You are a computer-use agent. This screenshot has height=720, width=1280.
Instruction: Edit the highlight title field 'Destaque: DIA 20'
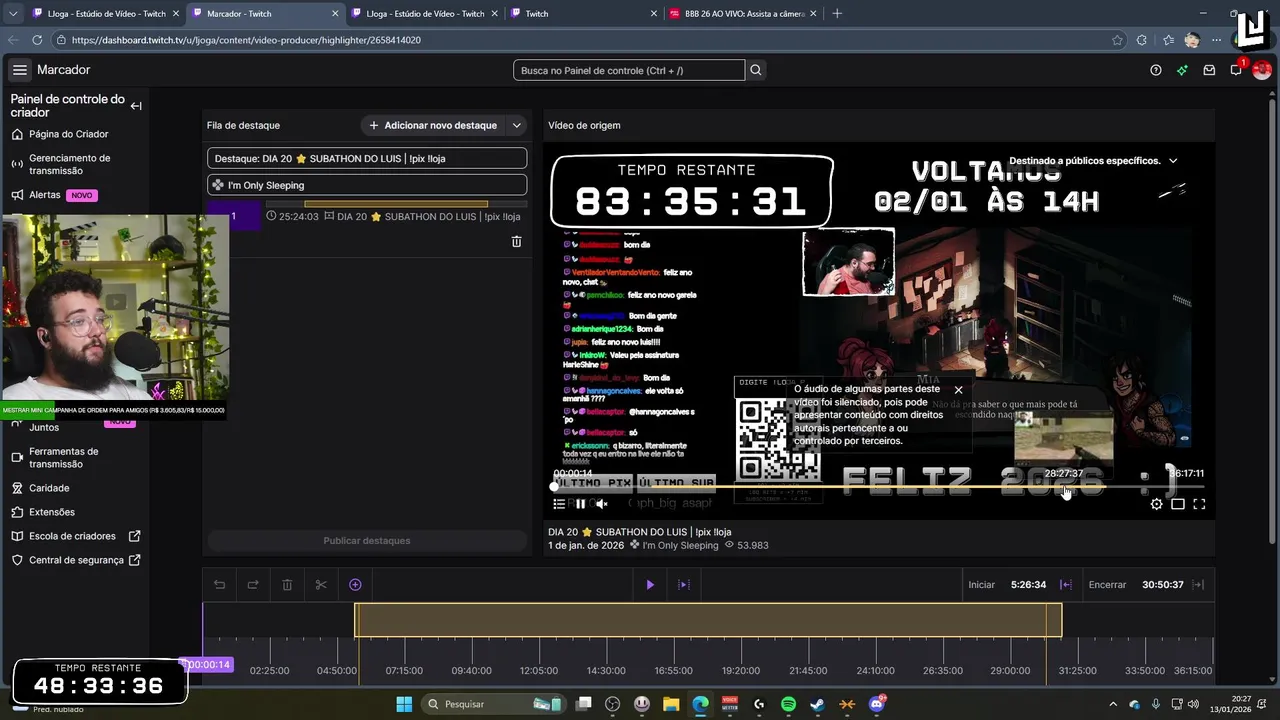[367, 158]
